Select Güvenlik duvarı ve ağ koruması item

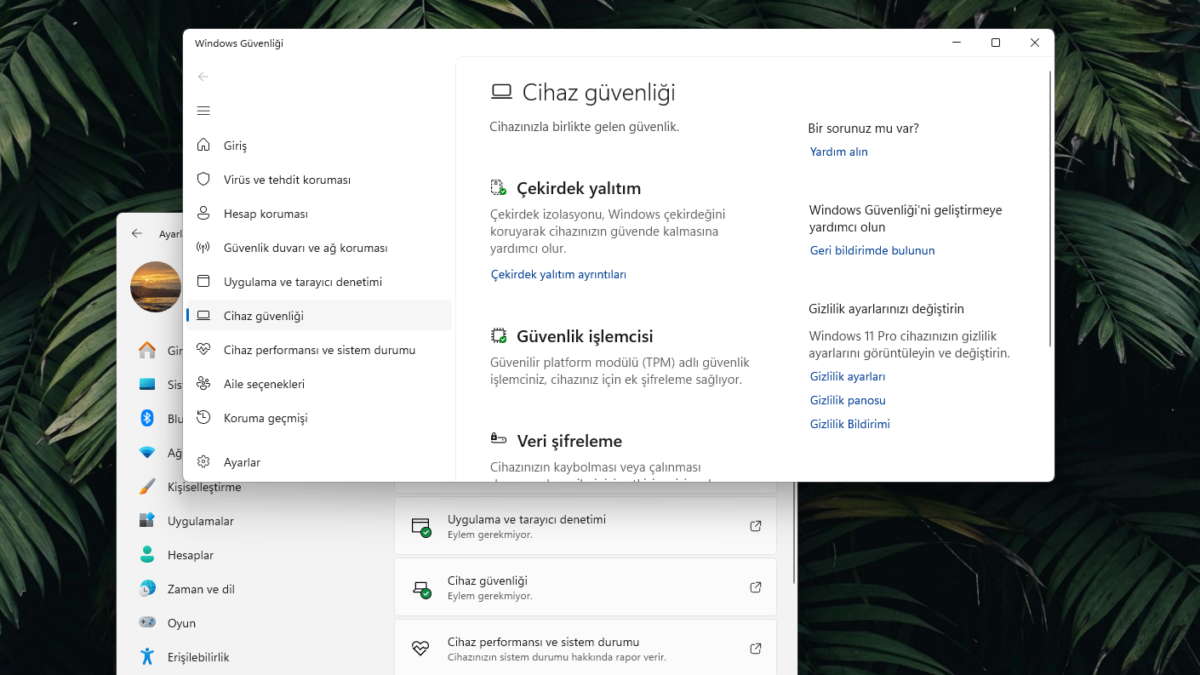click(319, 247)
